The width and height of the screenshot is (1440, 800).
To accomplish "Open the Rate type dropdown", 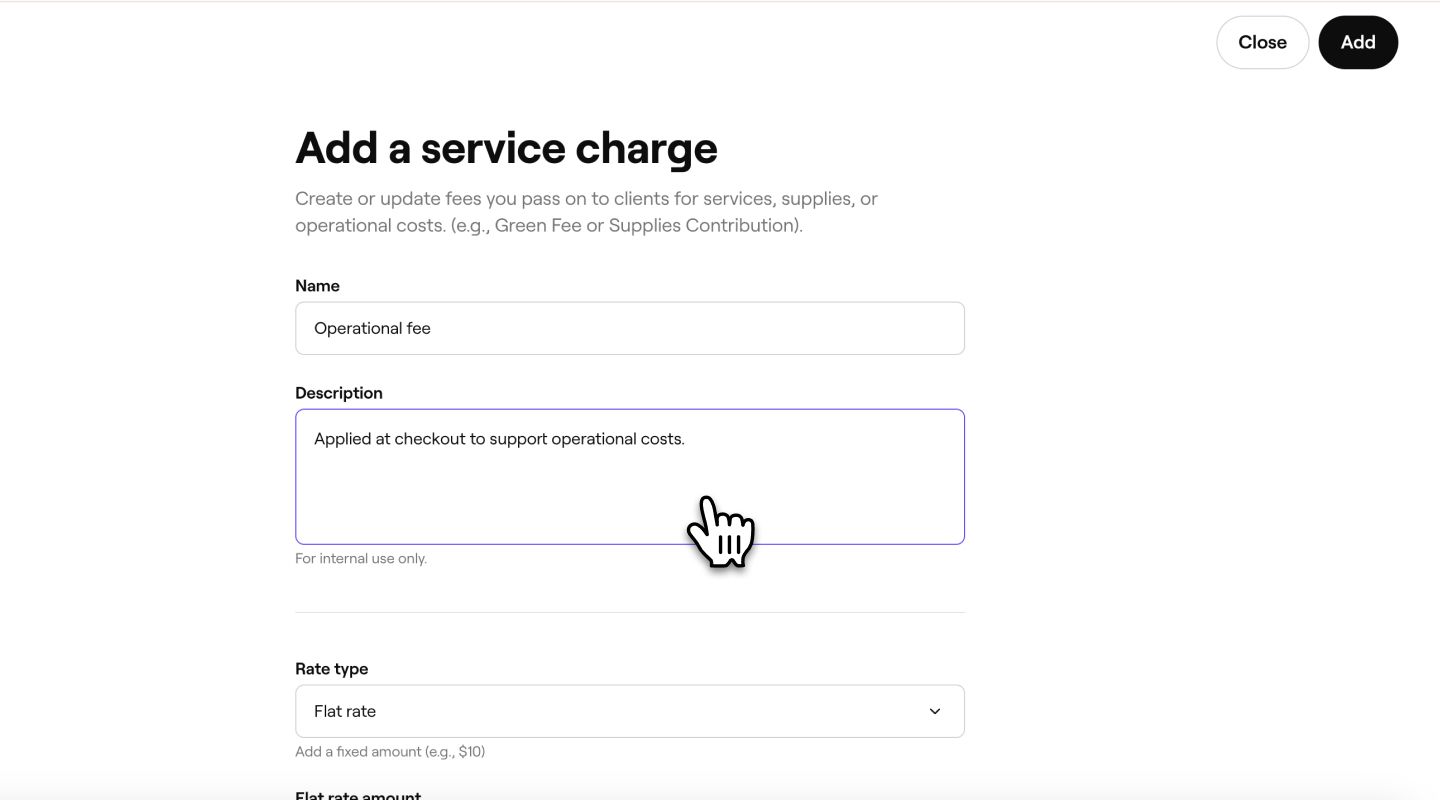I will pos(630,710).
